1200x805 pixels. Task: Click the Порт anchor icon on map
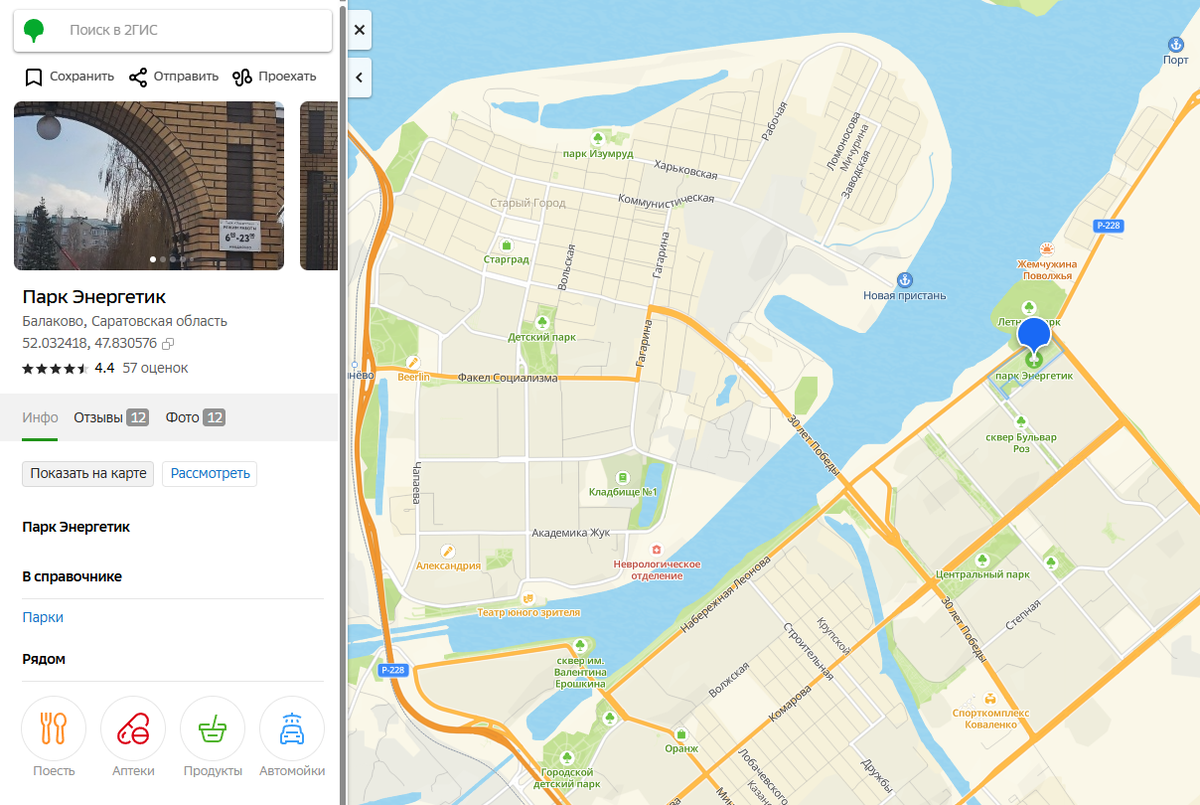1176,44
